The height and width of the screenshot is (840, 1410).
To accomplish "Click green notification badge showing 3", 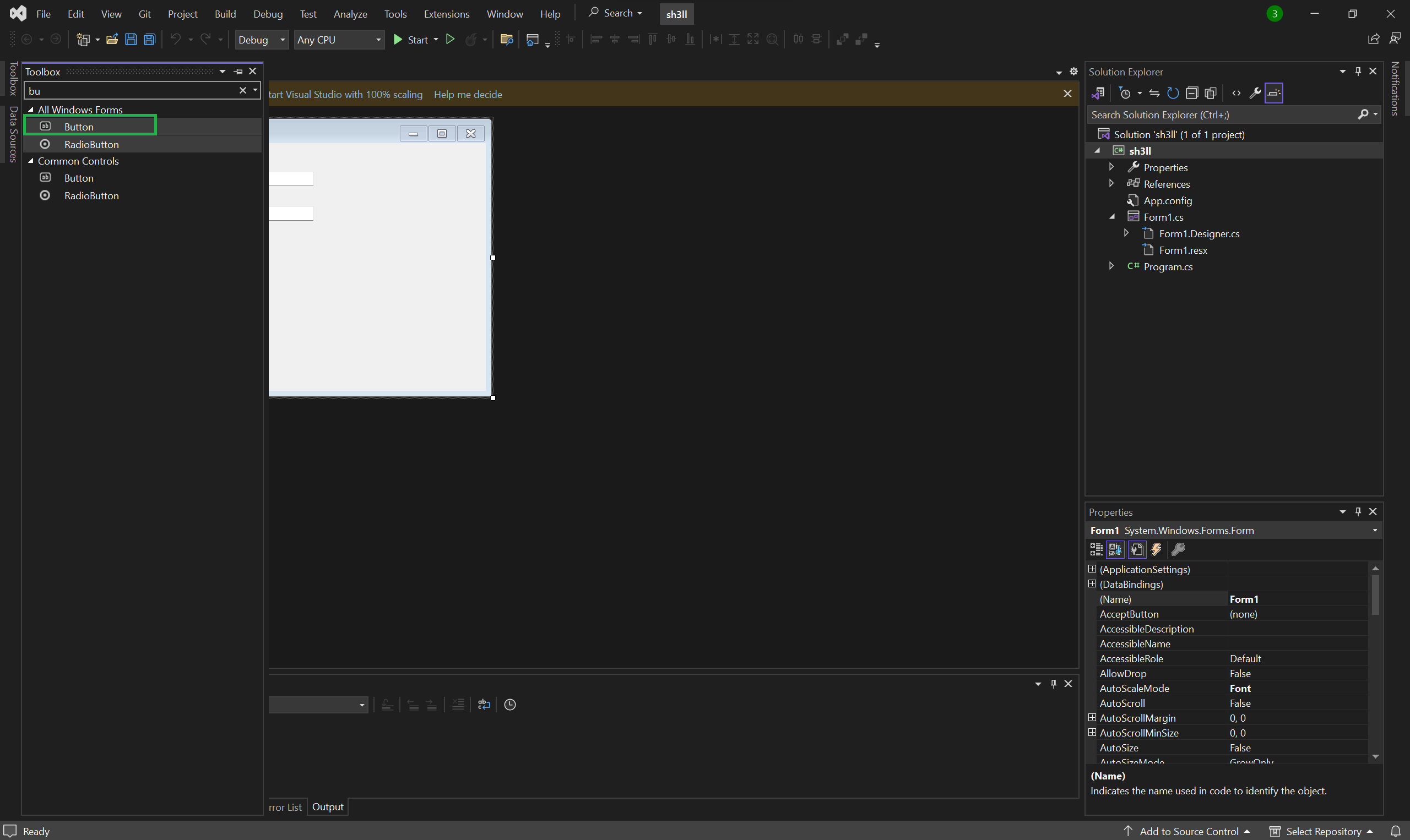I will click(1275, 14).
